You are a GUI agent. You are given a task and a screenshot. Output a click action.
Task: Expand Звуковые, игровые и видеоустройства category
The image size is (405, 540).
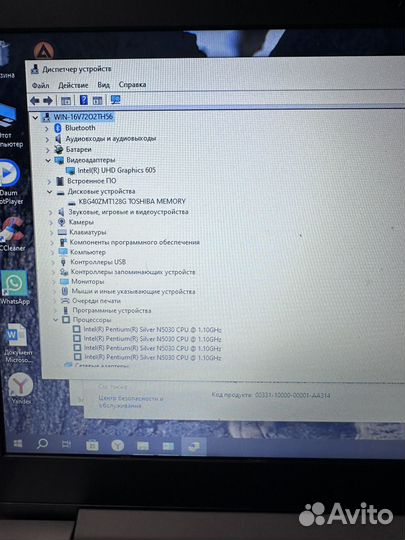[x=51, y=213]
